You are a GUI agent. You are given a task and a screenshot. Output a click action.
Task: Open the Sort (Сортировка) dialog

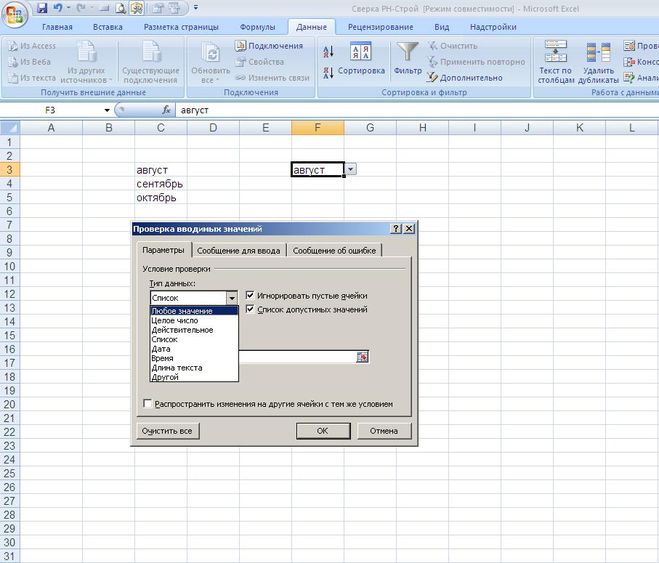tap(361, 58)
